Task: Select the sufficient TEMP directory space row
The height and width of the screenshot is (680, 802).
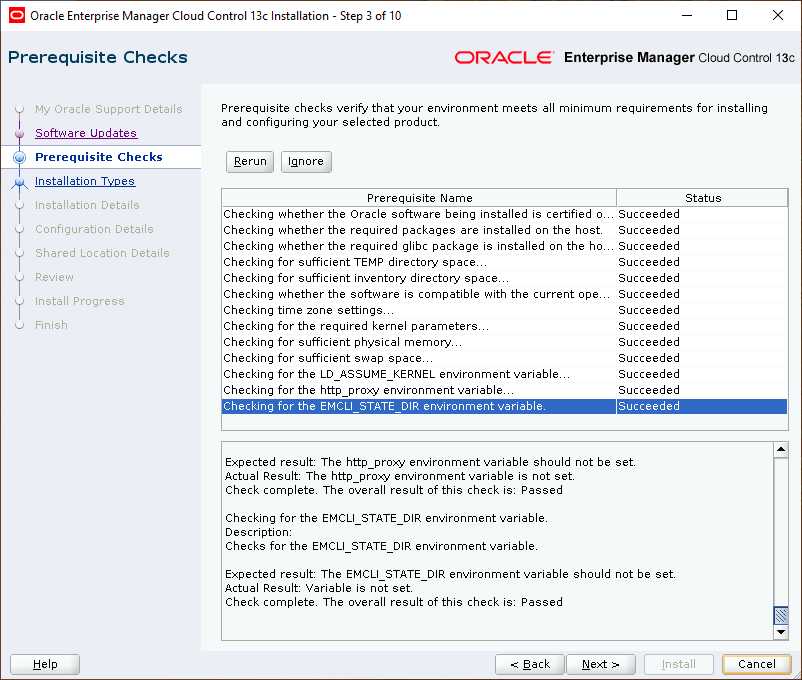Action: [504, 262]
